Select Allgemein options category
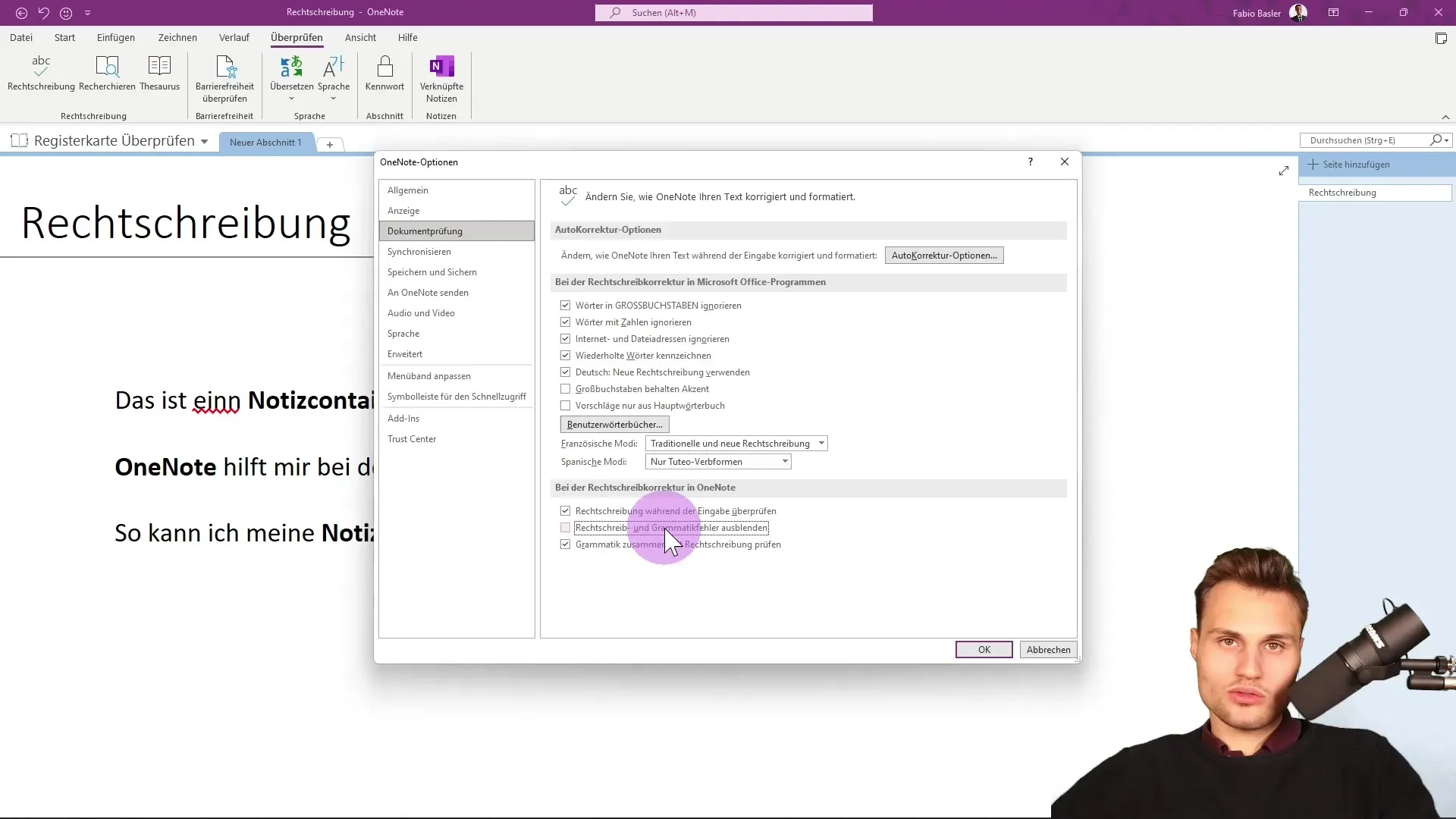 coord(408,190)
